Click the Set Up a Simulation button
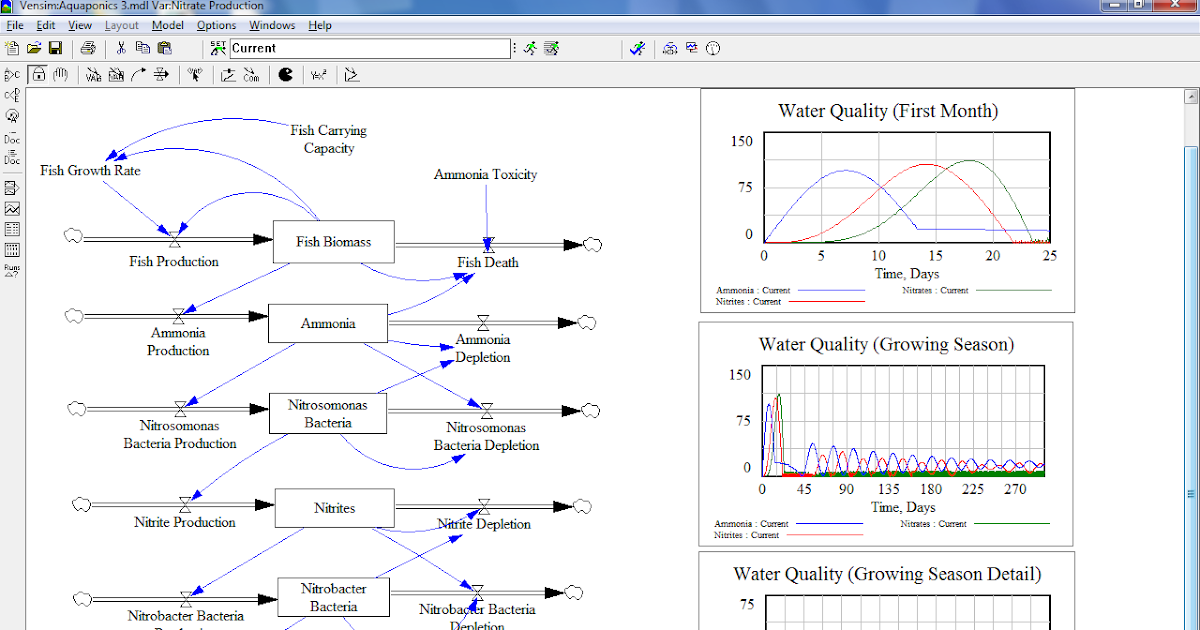 551,47
